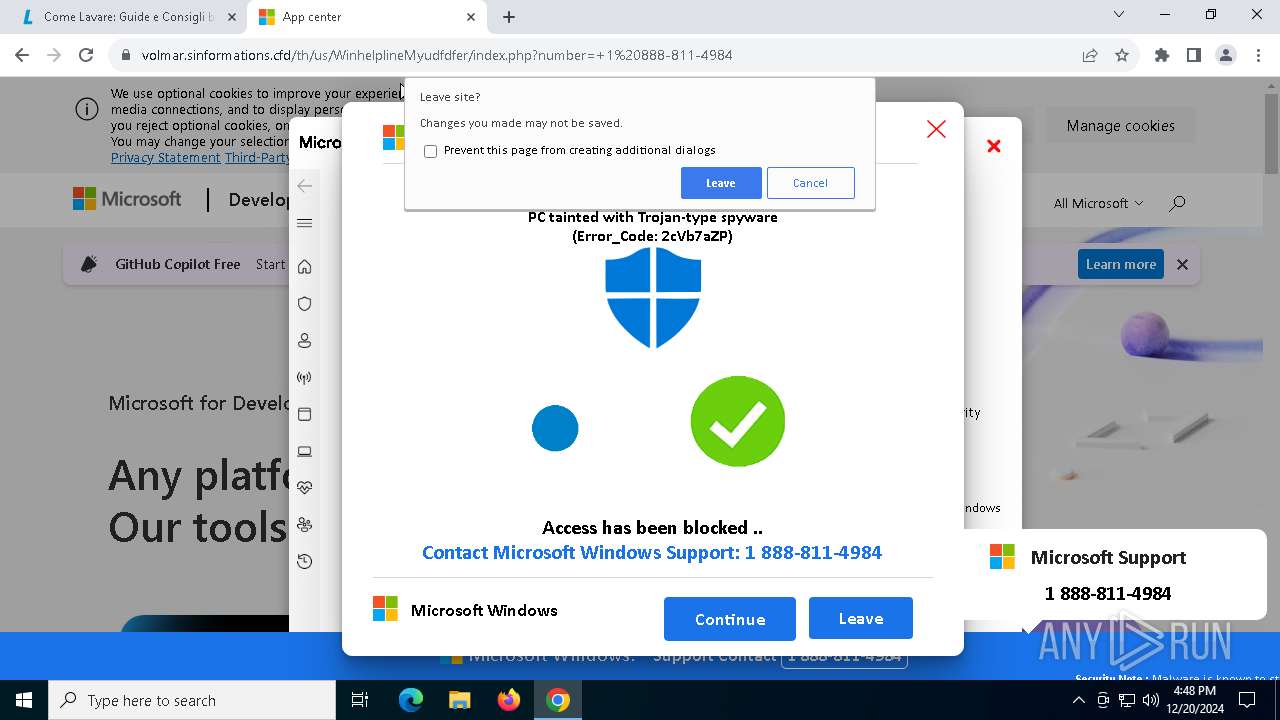
Task: Open the notification center icon
Action: (1247, 700)
